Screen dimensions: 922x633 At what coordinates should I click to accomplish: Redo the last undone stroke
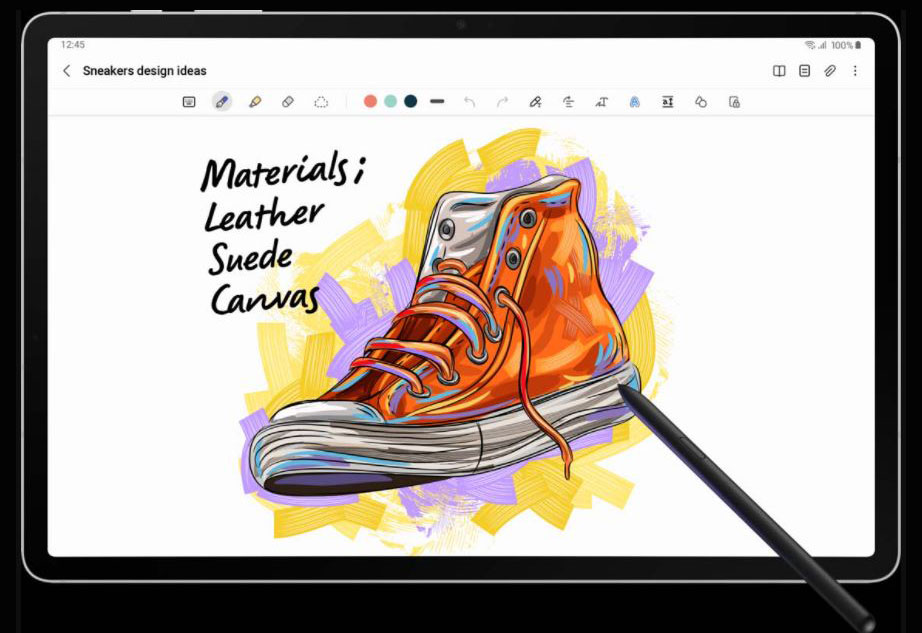(502, 101)
